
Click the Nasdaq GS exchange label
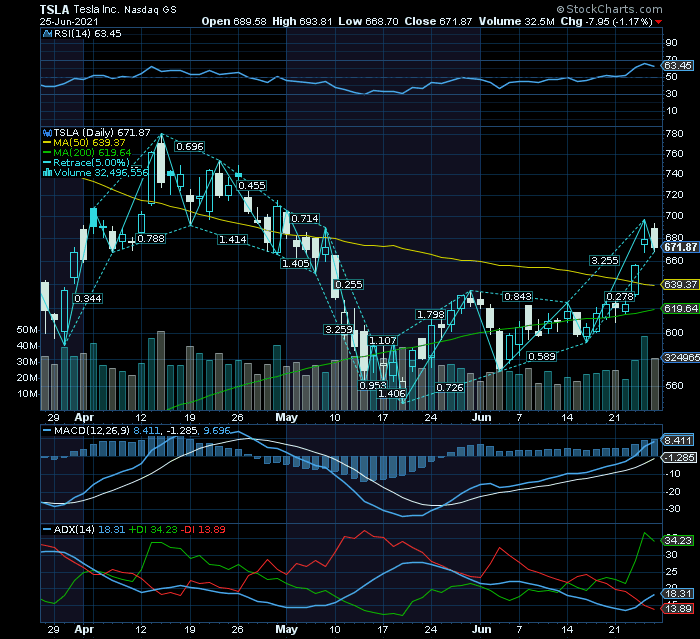150,10
